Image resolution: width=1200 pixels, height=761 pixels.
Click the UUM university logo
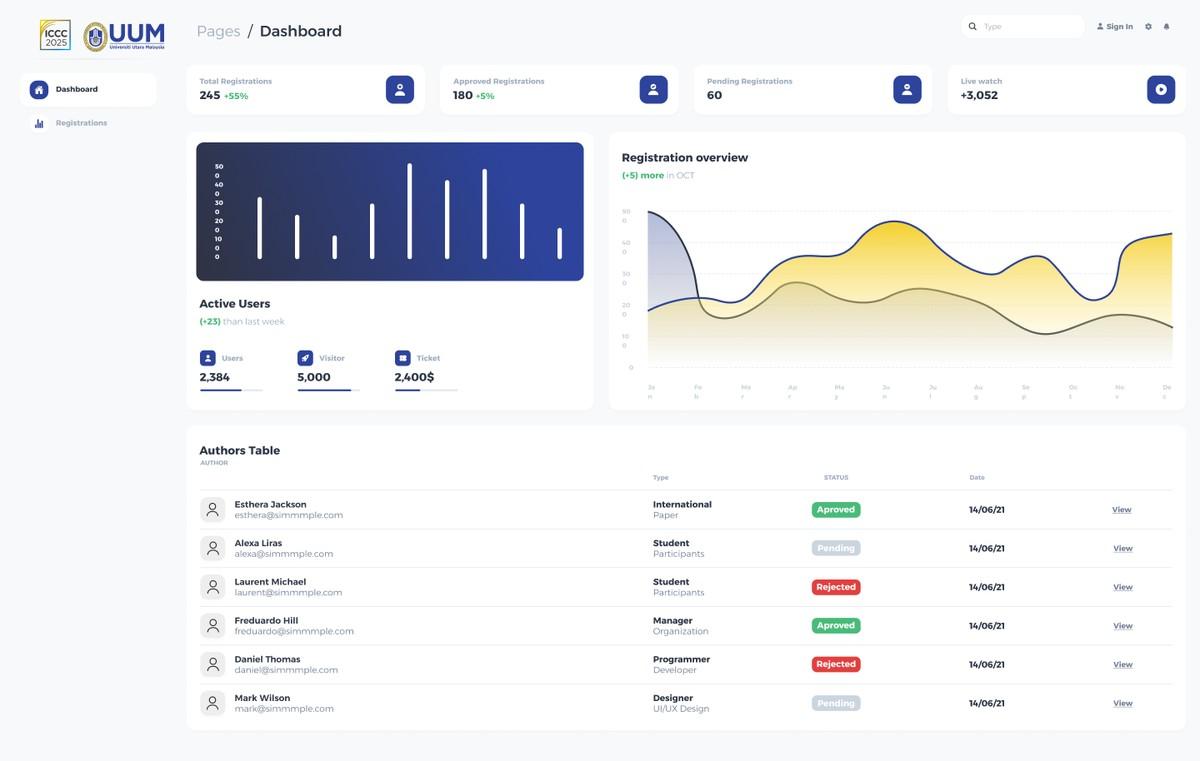[124, 36]
